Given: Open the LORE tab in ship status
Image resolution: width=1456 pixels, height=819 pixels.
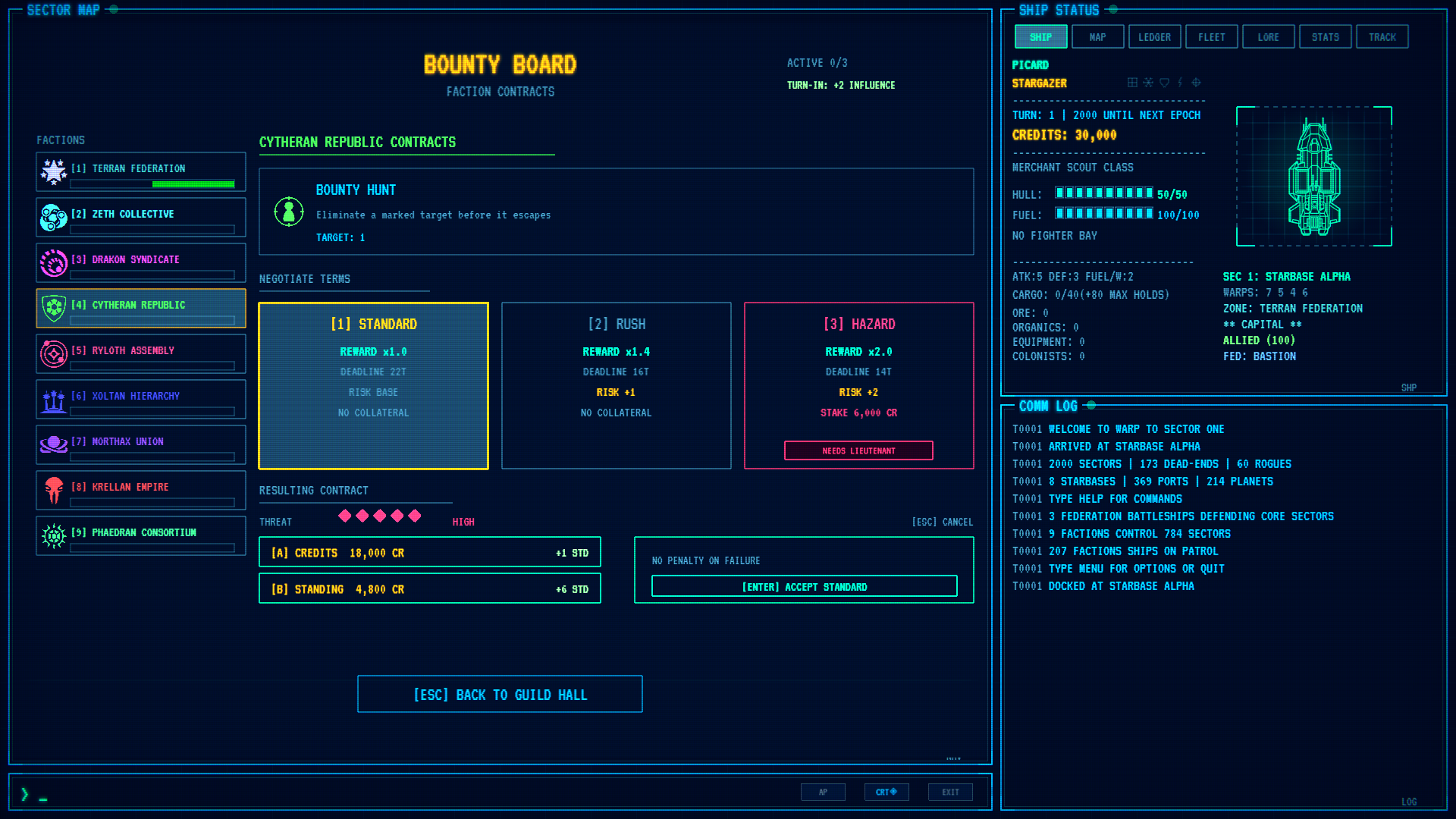Looking at the screenshot, I should tap(1268, 37).
